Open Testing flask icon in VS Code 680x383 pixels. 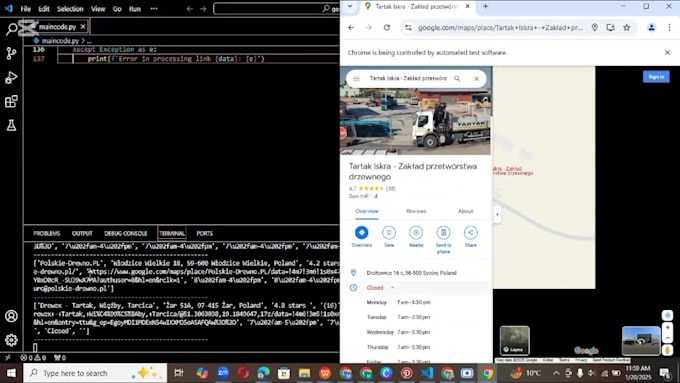coord(11,125)
